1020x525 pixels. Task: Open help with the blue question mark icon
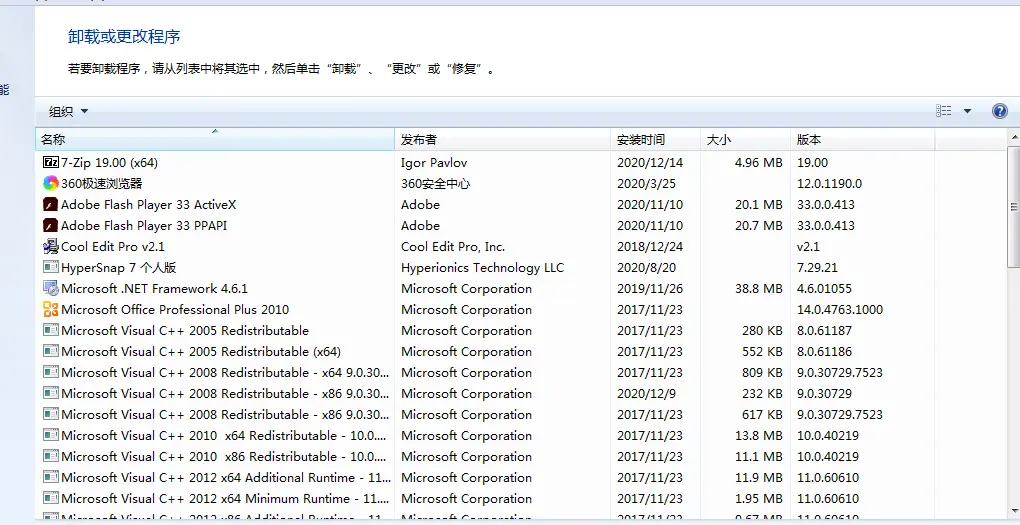999,111
